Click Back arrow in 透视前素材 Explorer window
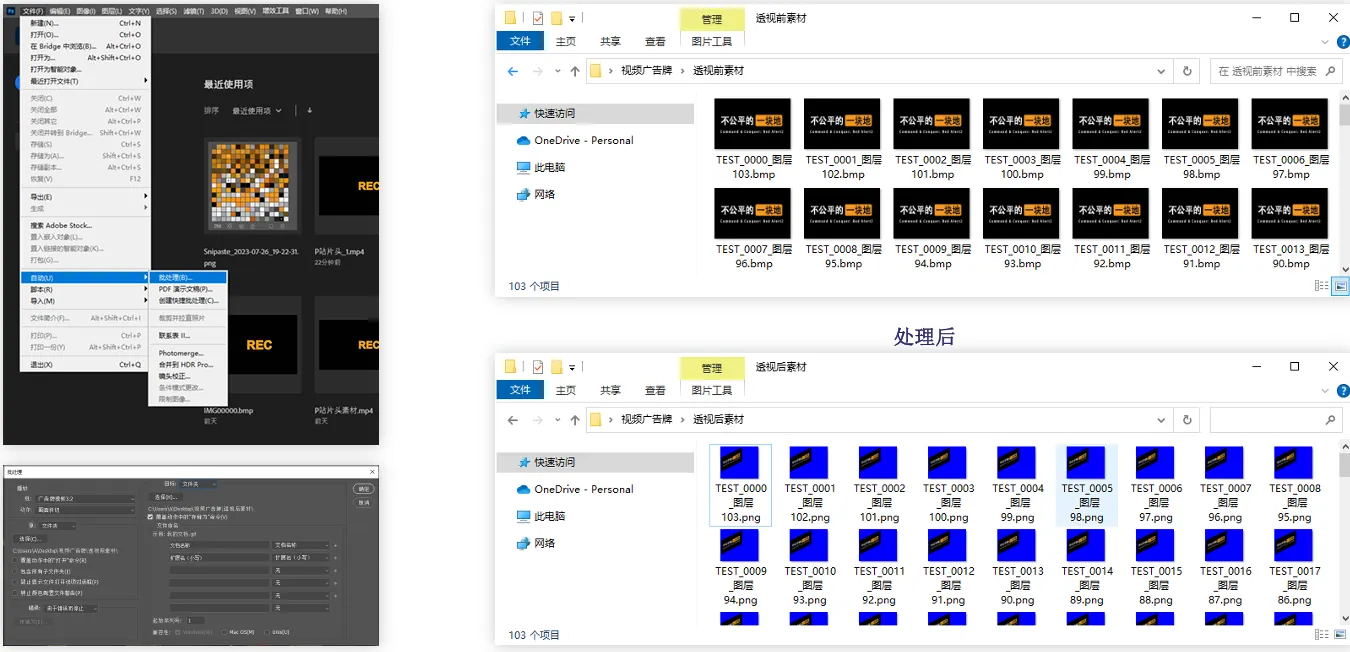This screenshot has width=1350, height=652. point(513,71)
